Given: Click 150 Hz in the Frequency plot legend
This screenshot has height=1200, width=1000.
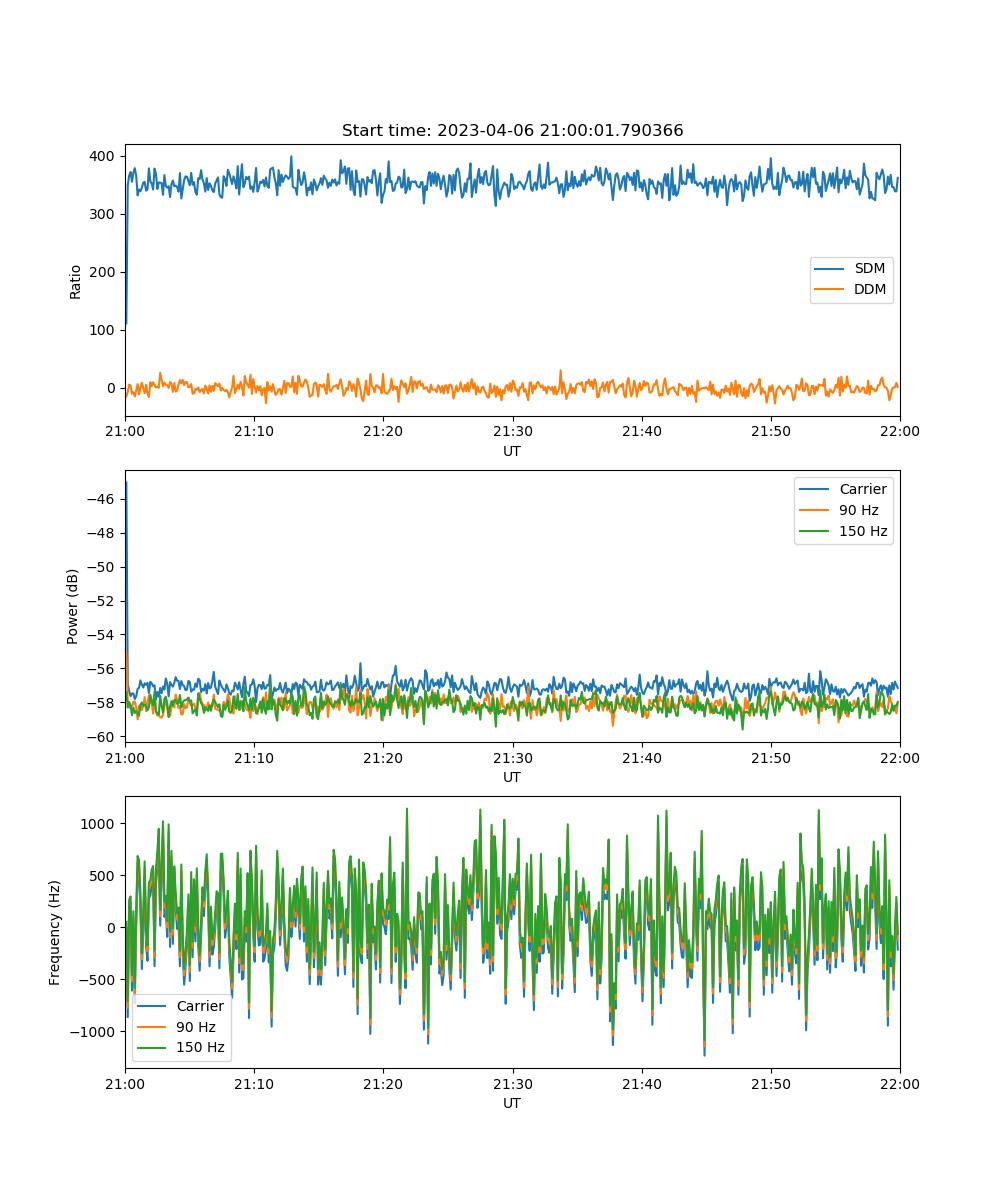Looking at the screenshot, I should pyautogui.click(x=201, y=1048).
